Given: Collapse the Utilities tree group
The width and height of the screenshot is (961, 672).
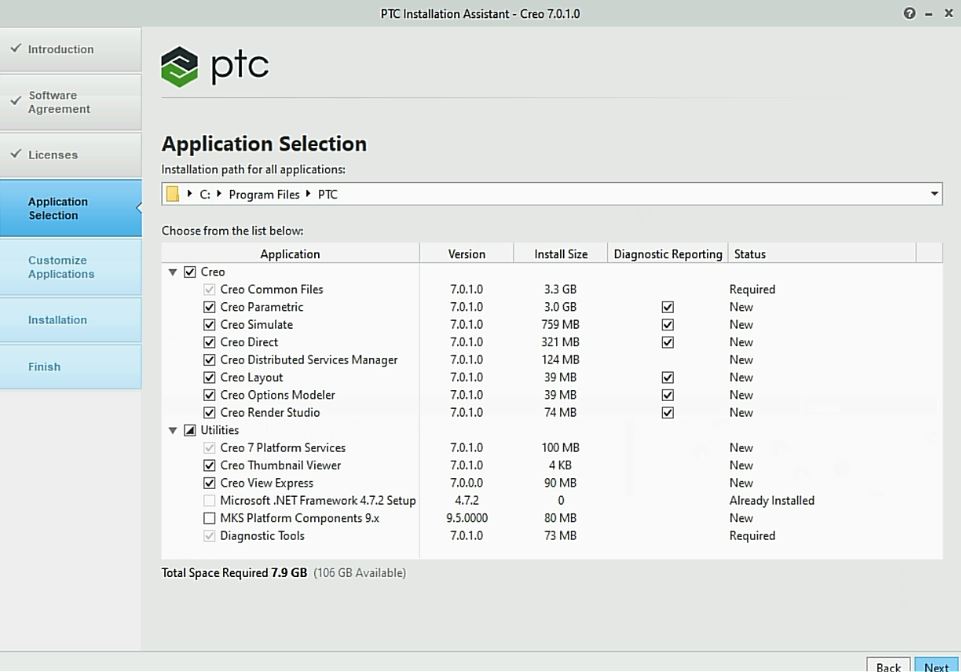Looking at the screenshot, I should point(173,430).
